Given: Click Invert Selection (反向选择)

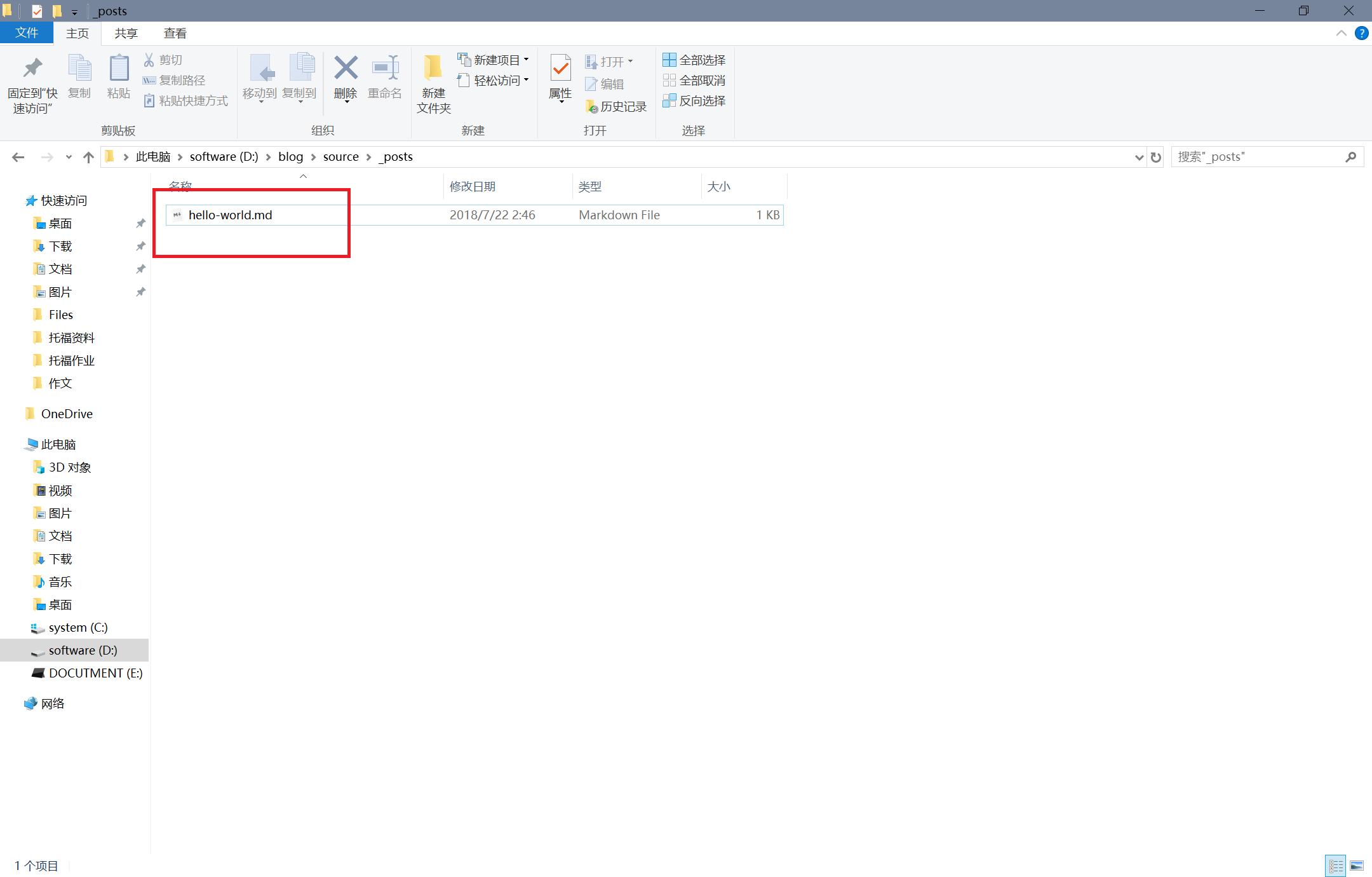Looking at the screenshot, I should (x=694, y=100).
